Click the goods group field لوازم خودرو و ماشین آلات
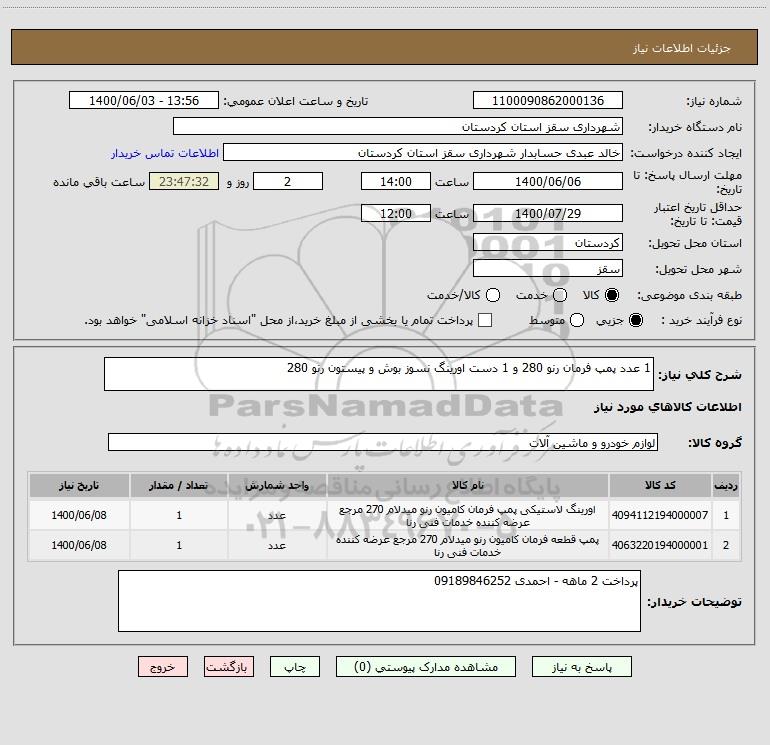This screenshot has height=745, width=770. tap(383, 442)
